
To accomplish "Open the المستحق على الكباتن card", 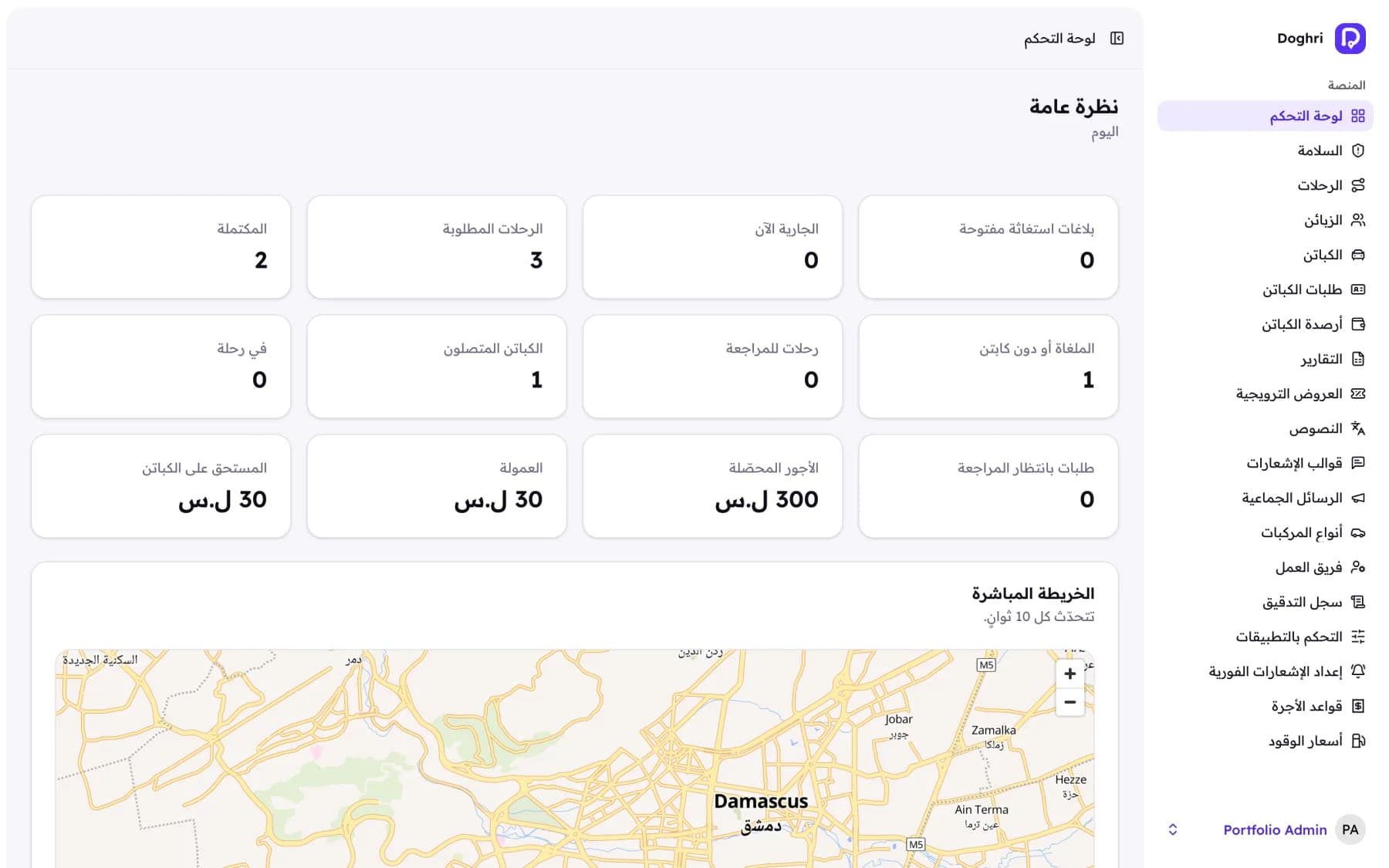I will coord(161,486).
